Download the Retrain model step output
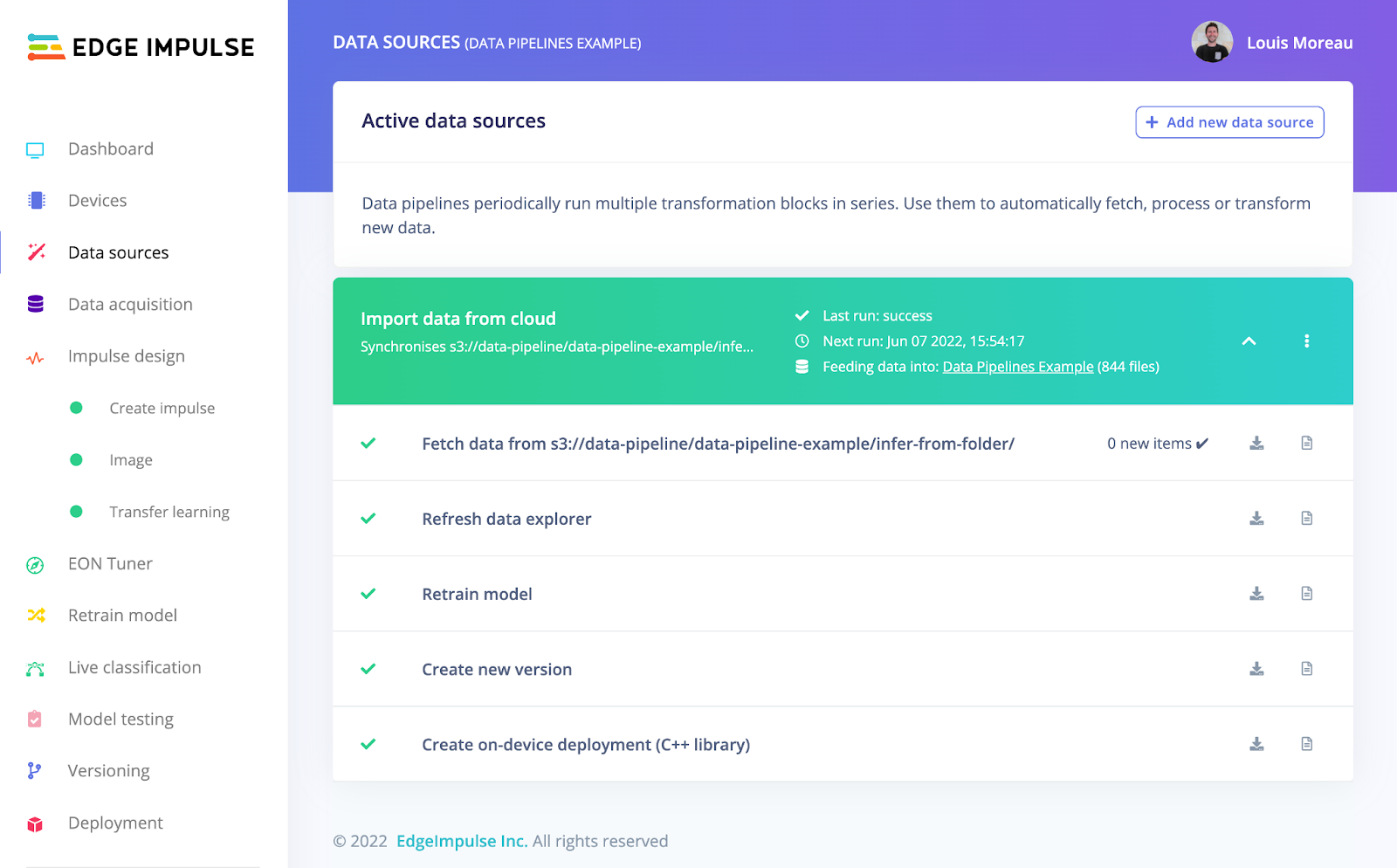This screenshot has width=1397, height=868. (1256, 593)
